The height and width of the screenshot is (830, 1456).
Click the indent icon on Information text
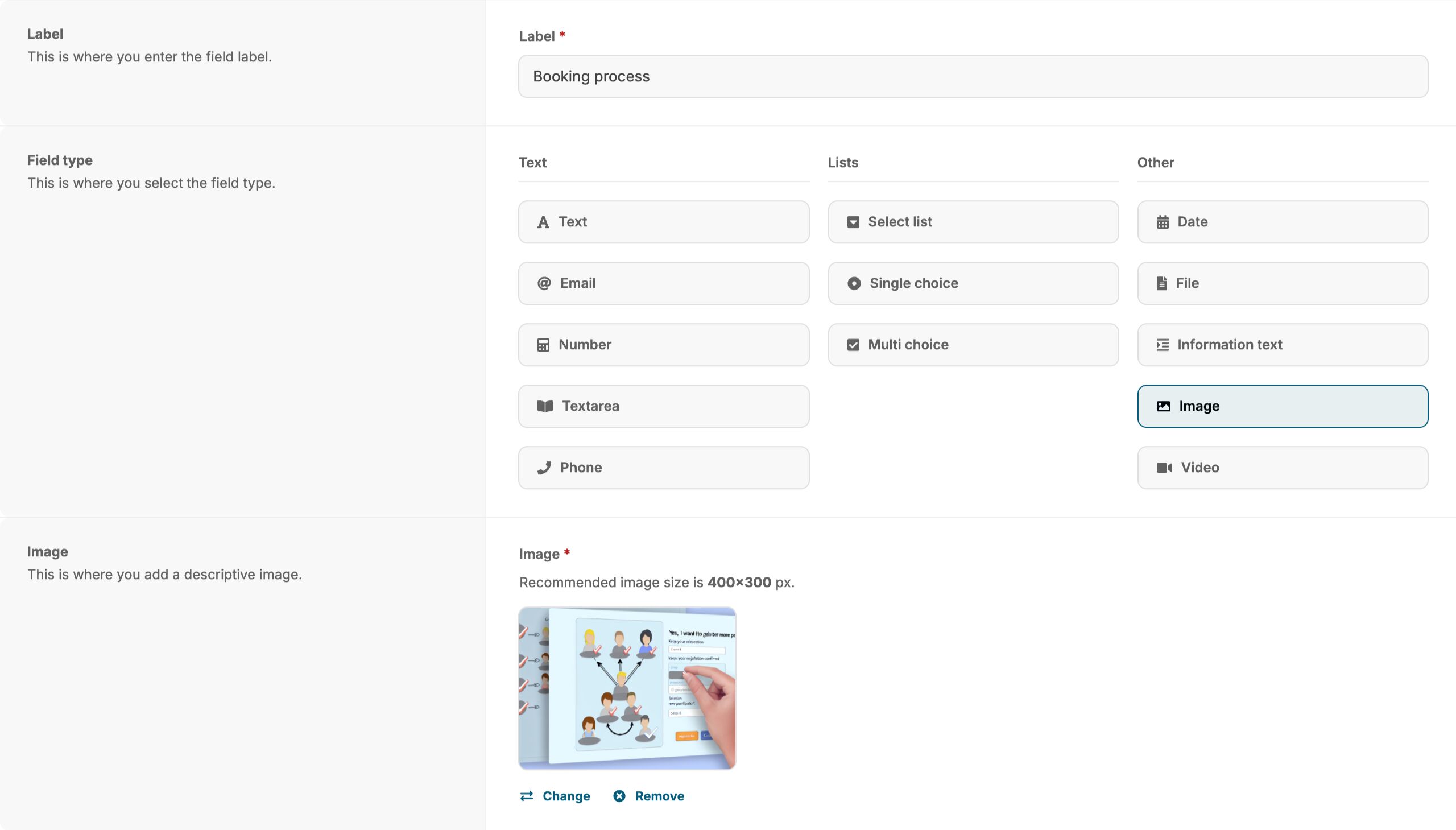[x=1163, y=345]
